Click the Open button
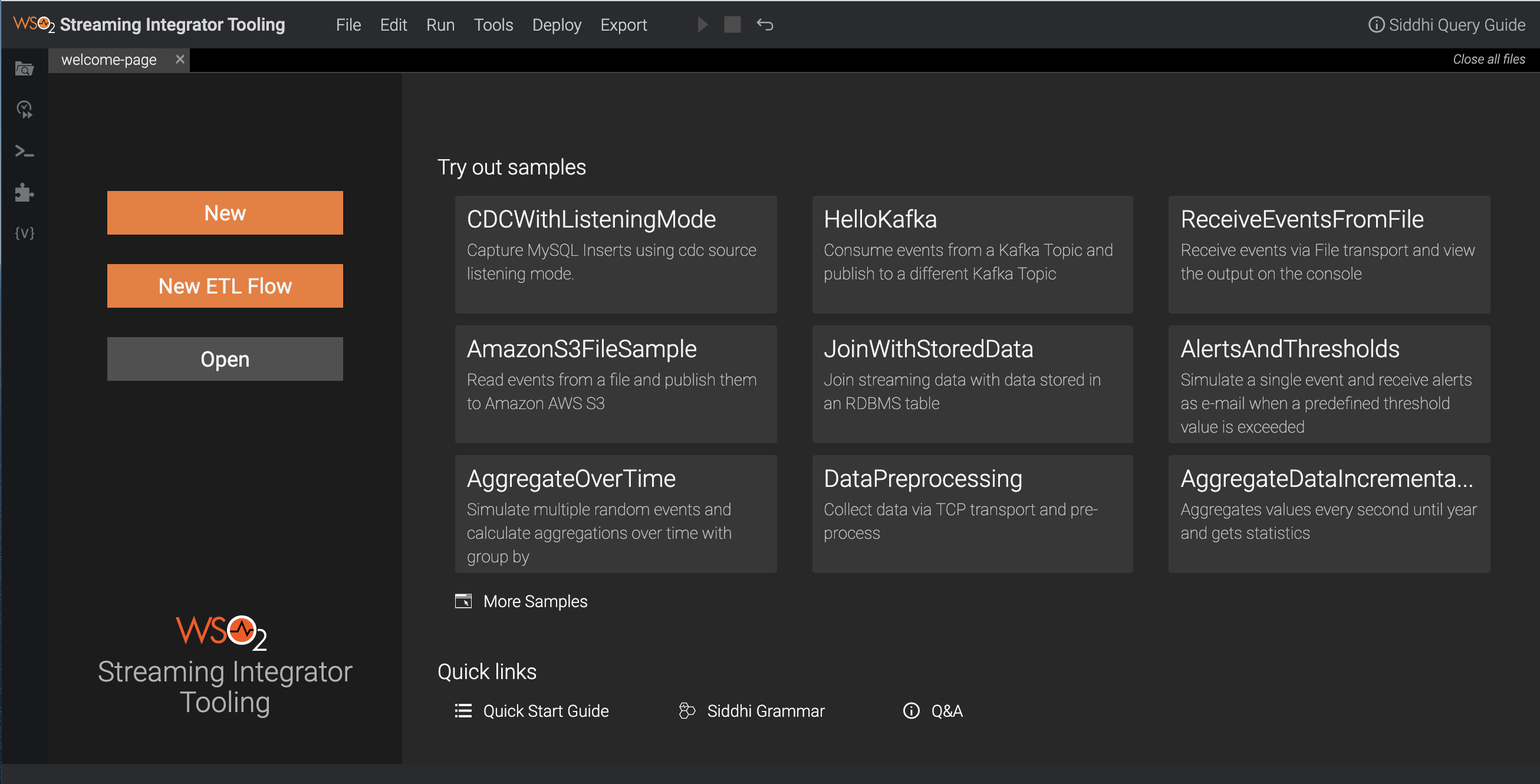The height and width of the screenshot is (784, 1540). (x=225, y=358)
